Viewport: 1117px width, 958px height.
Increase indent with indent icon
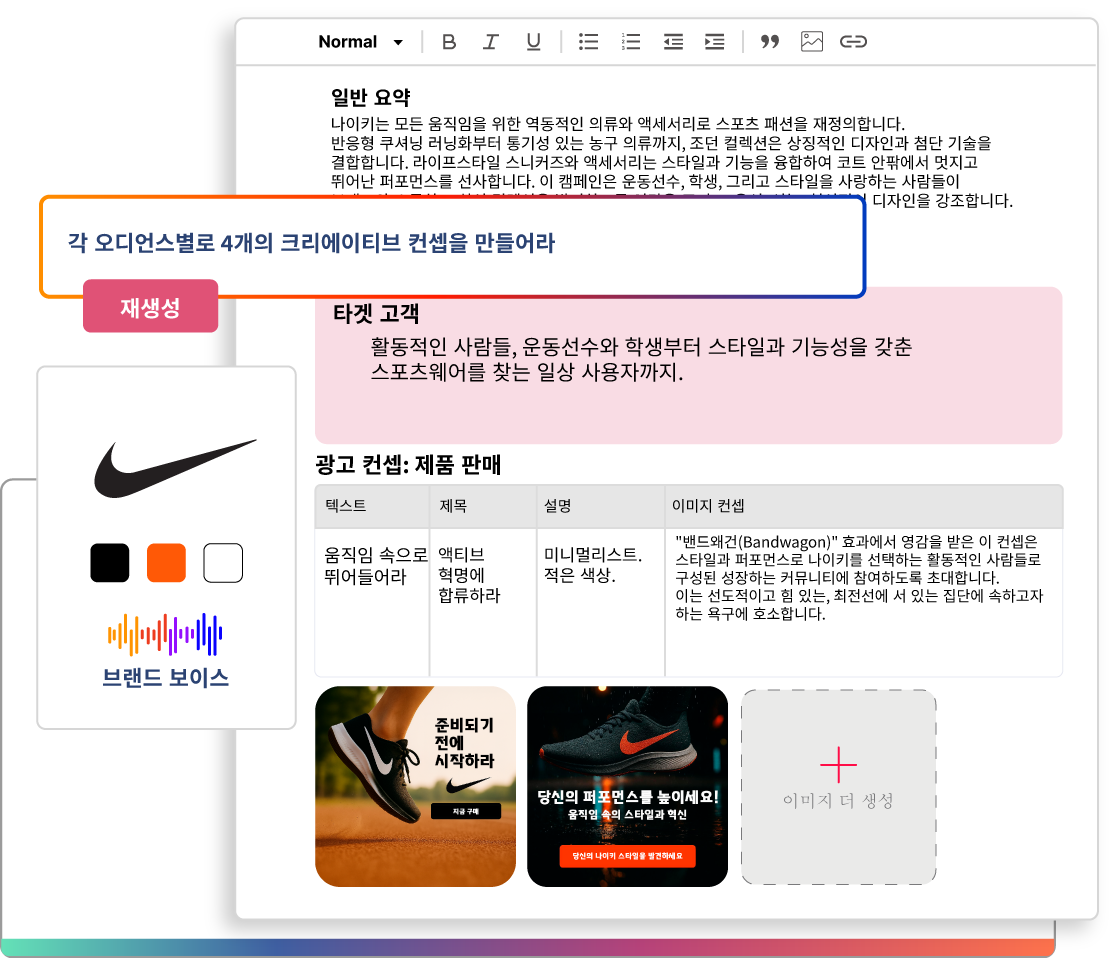pyautogui.click(x=714, y=42)
